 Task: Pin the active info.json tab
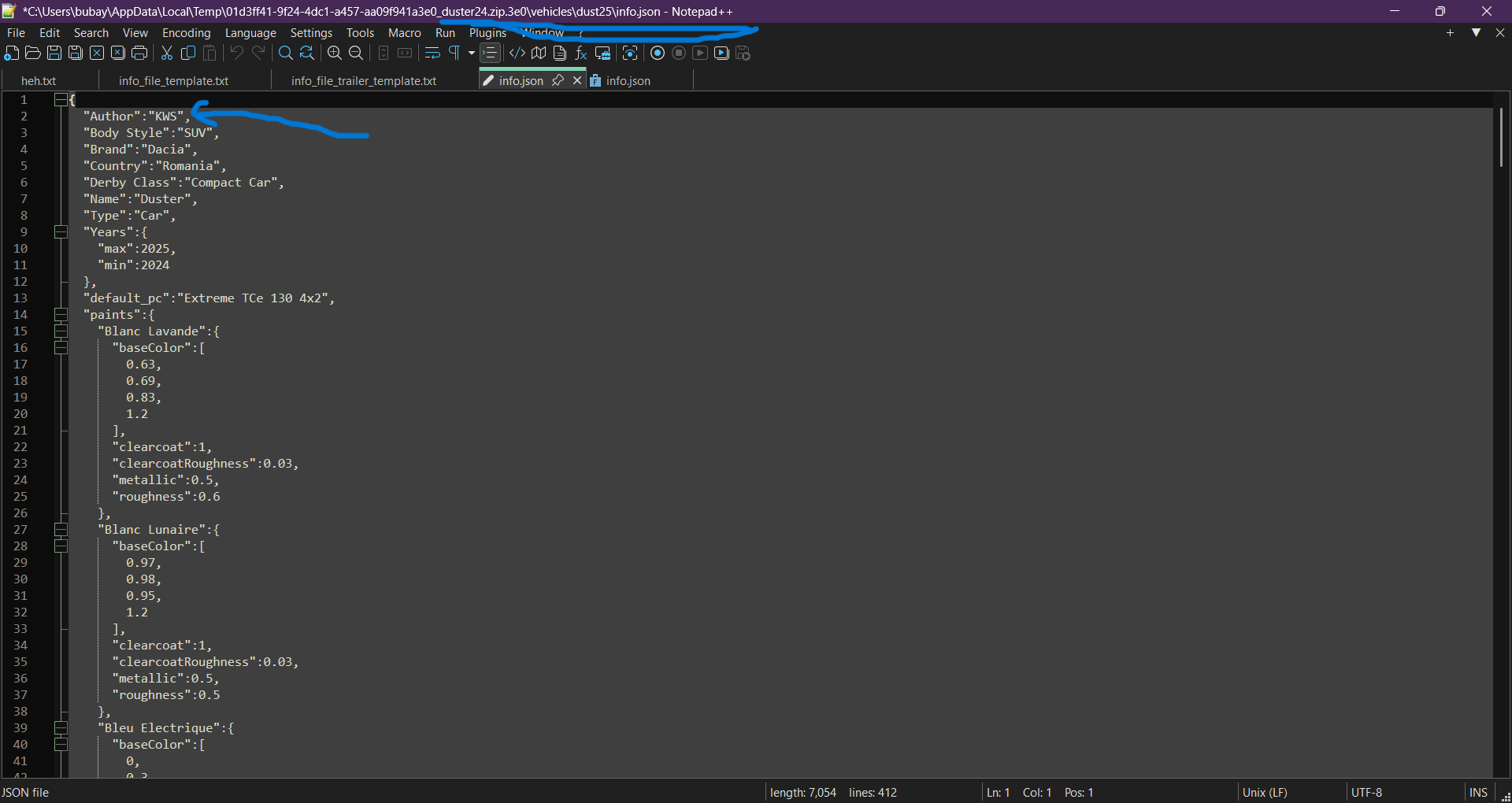pyautogui.click(x=558, y=80)
